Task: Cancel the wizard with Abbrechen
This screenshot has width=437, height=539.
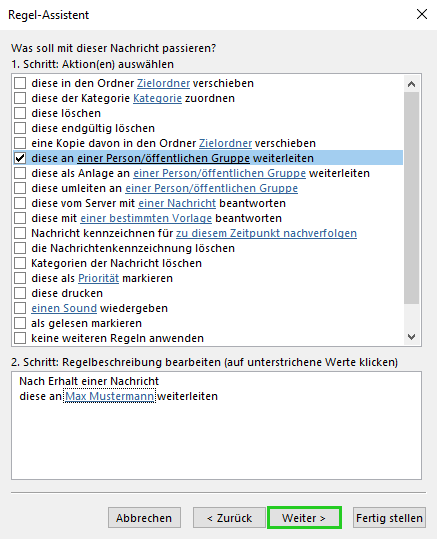Action: (144, 518)
